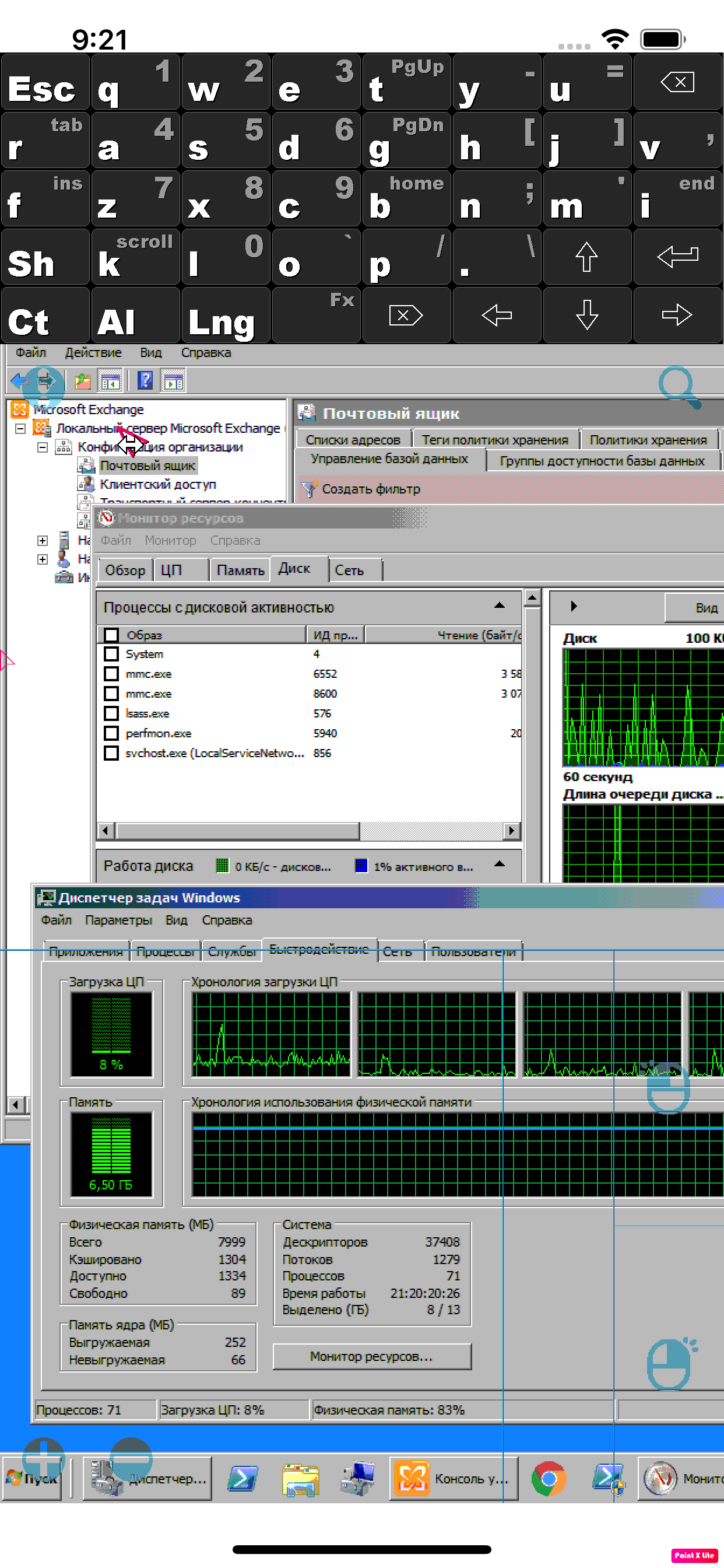Click Пуск start button
This screenshot has height=1568, width=724.
[31, 1478]
